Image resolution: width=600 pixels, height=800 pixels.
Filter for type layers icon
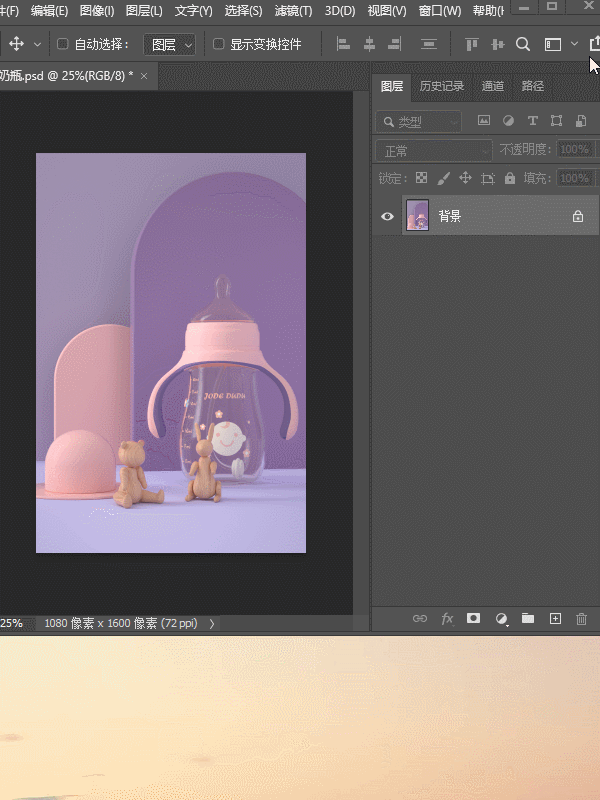coord(533,120)
